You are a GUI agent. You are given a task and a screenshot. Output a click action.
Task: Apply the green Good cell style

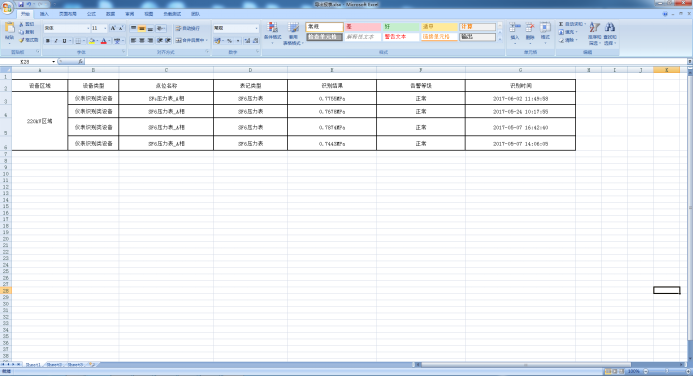[401, 27]
